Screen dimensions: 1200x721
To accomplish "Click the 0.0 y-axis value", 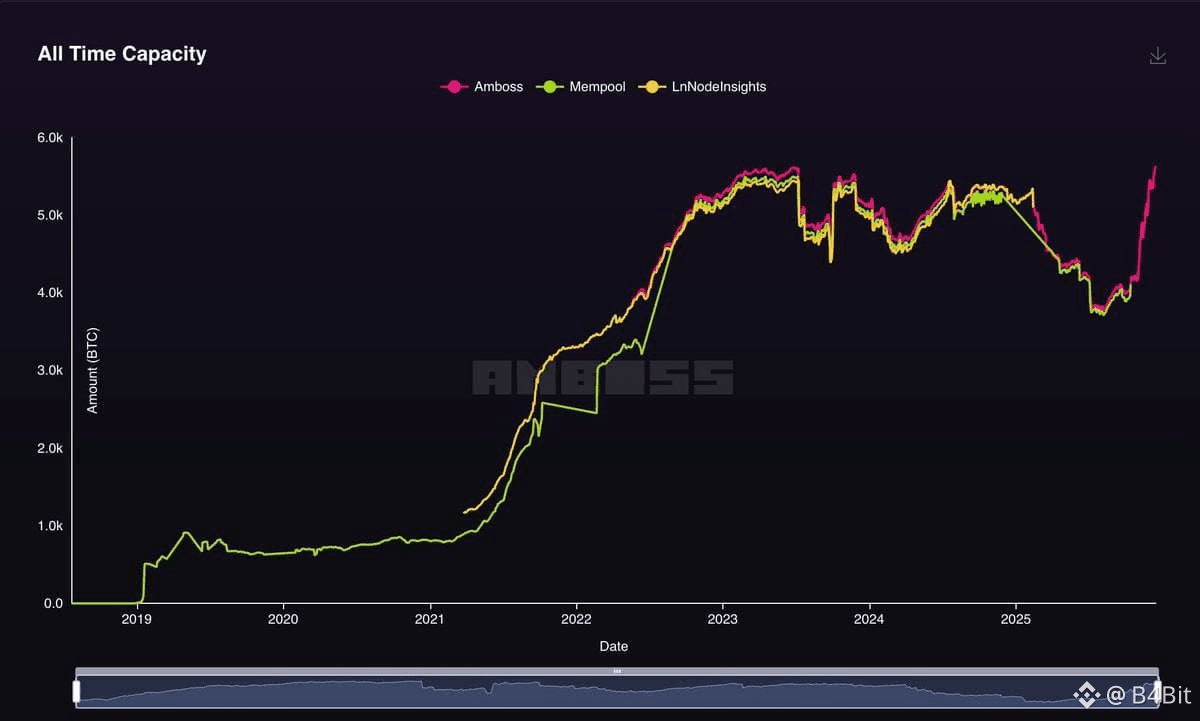I will tap(53, 603).
